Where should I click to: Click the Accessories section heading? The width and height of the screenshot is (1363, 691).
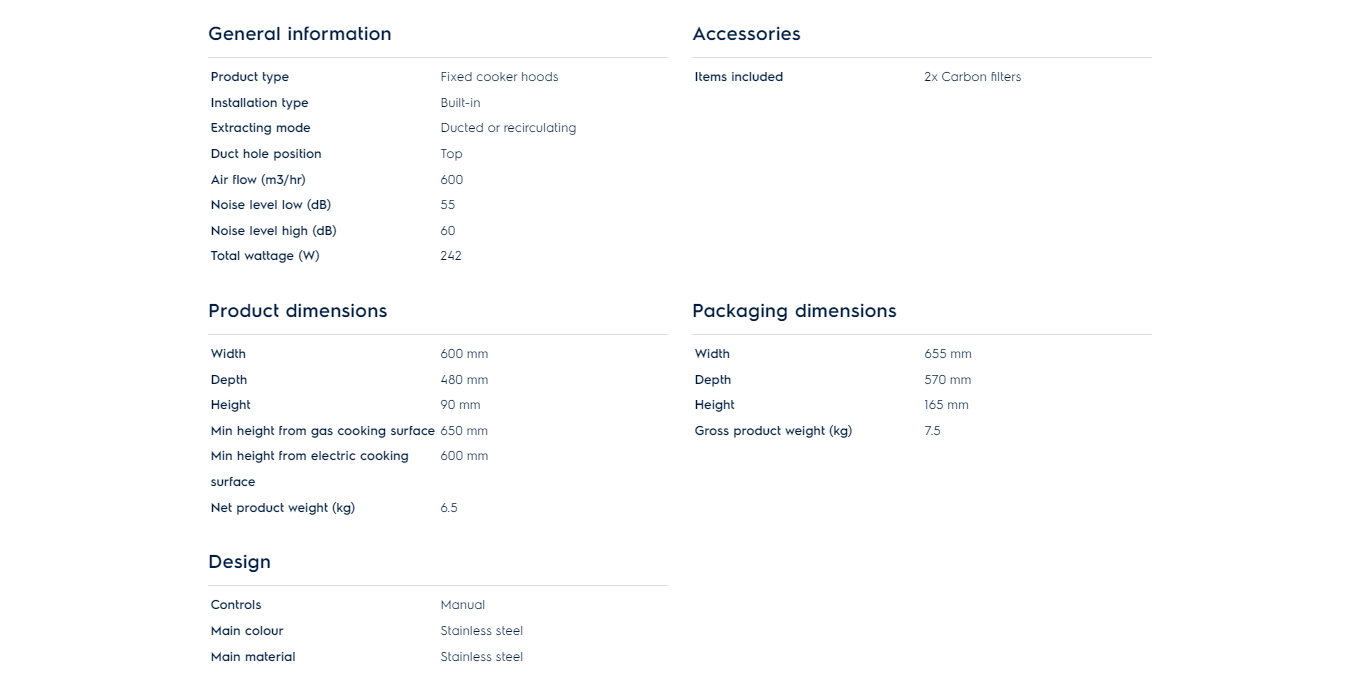pos(746,34)
